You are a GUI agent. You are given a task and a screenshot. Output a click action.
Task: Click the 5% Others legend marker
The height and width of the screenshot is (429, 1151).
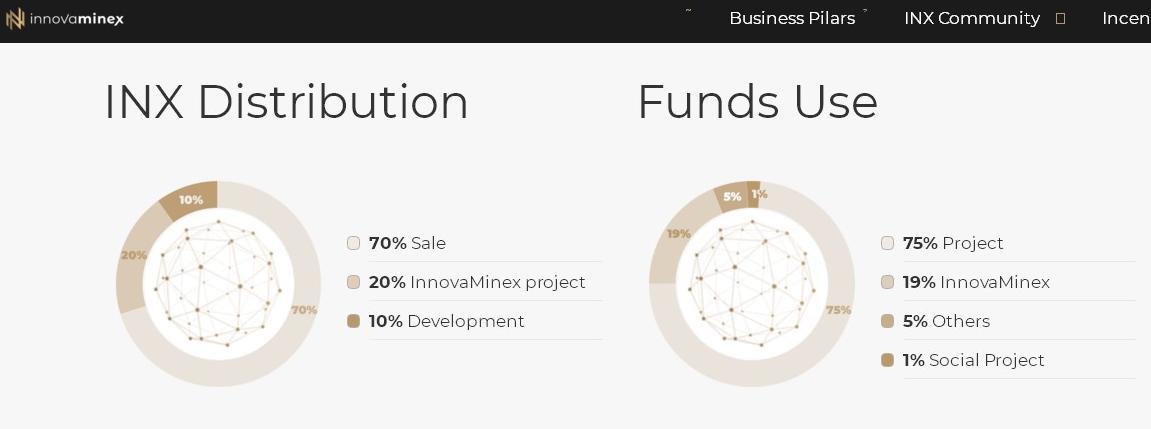(887, 321)
